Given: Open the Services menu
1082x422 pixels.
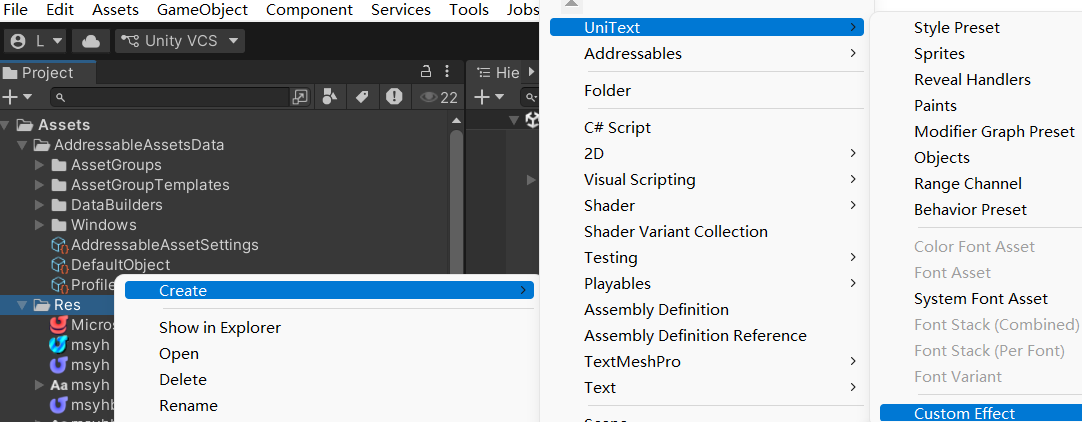Looking at the screenshot, I should coord(401,10).
